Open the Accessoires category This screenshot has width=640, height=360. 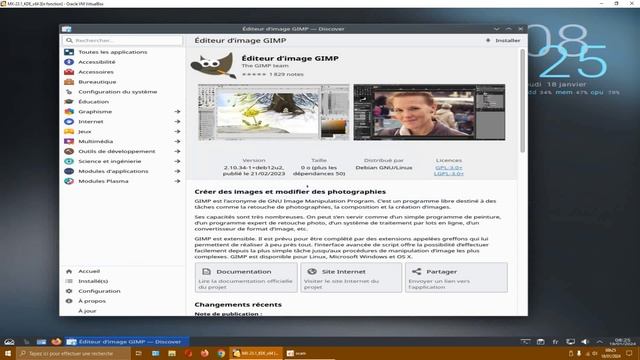(x=122, y=72)
